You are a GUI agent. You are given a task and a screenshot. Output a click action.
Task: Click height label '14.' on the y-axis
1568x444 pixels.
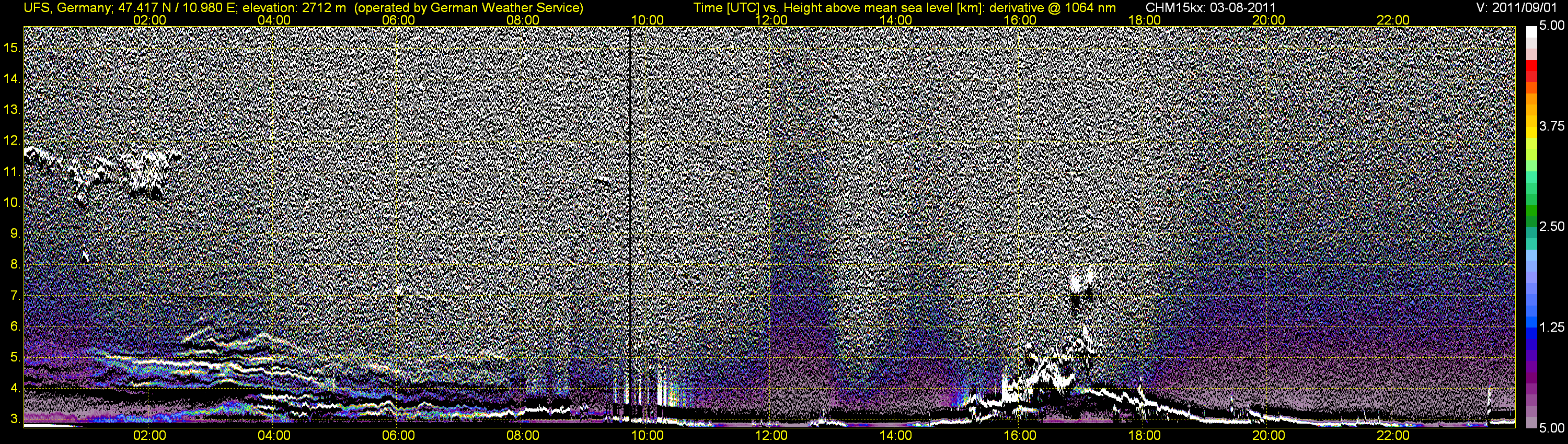pos(13,79)
